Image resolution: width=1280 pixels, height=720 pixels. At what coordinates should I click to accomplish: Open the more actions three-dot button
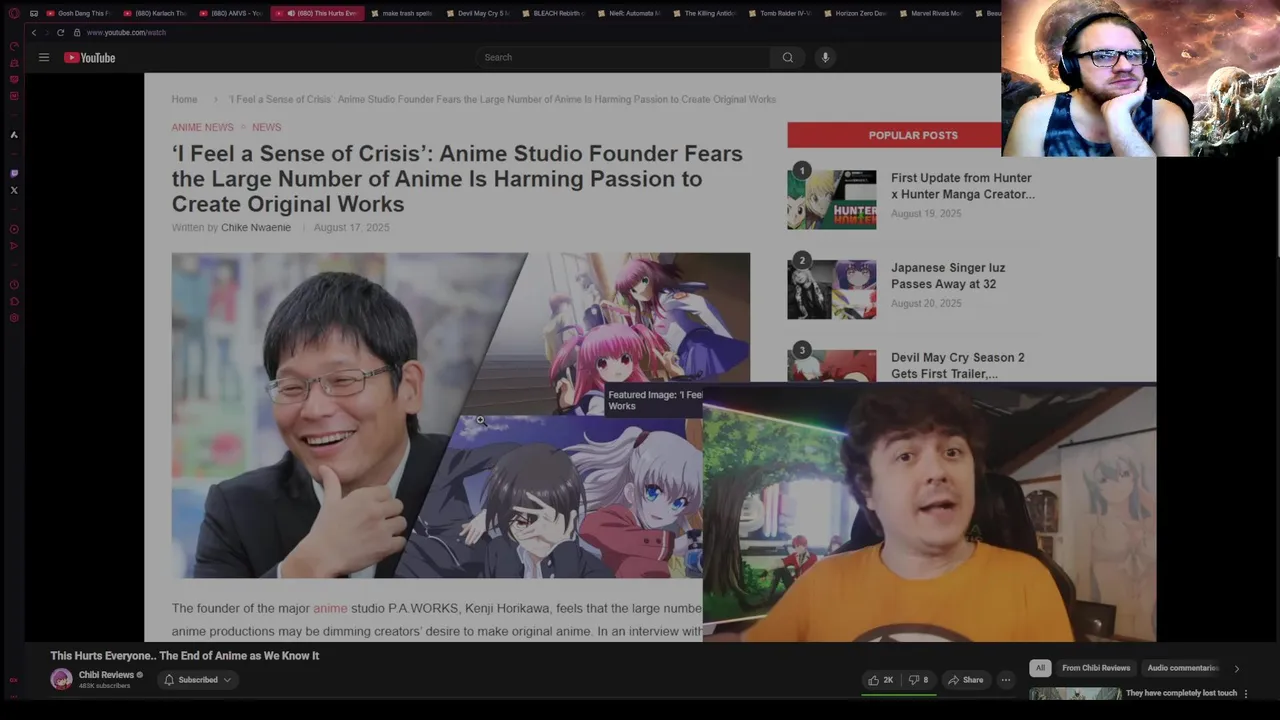pos(1006,680)
